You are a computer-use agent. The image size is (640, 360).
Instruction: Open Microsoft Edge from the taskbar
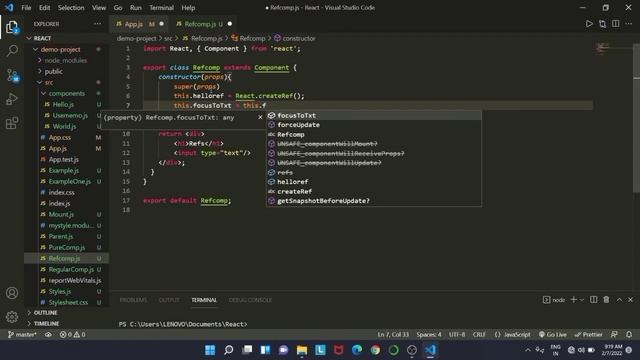357,350
